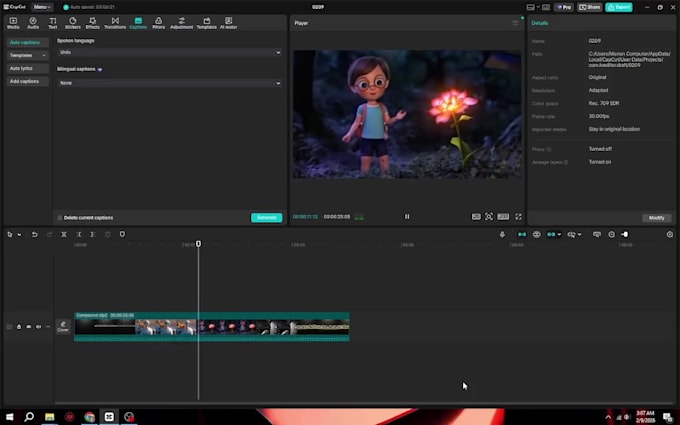Open the Text panel
This screenshot has height=425, width=680.
coord(52,23)
